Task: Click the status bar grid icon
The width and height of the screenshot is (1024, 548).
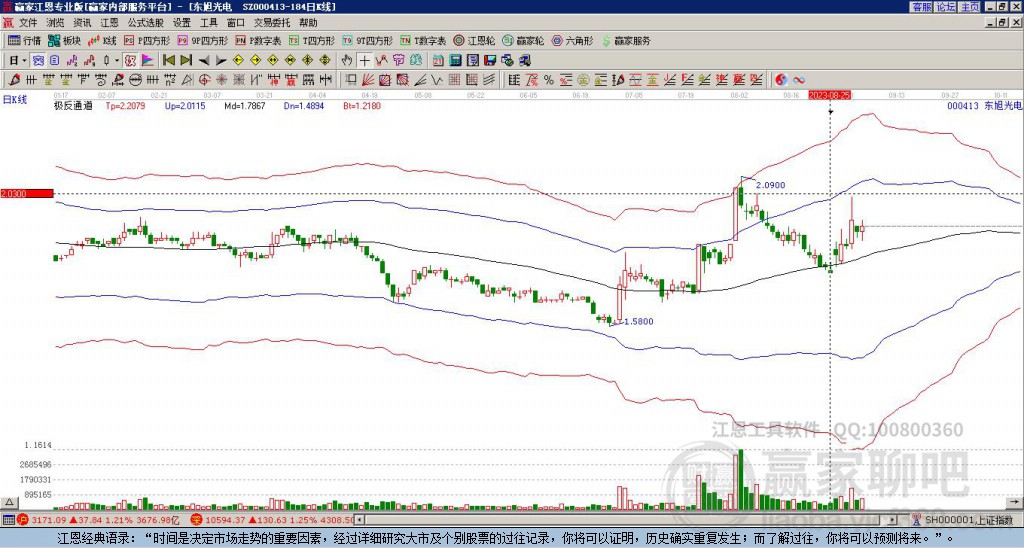Action: pyautogui.click(x=8, y=520)
